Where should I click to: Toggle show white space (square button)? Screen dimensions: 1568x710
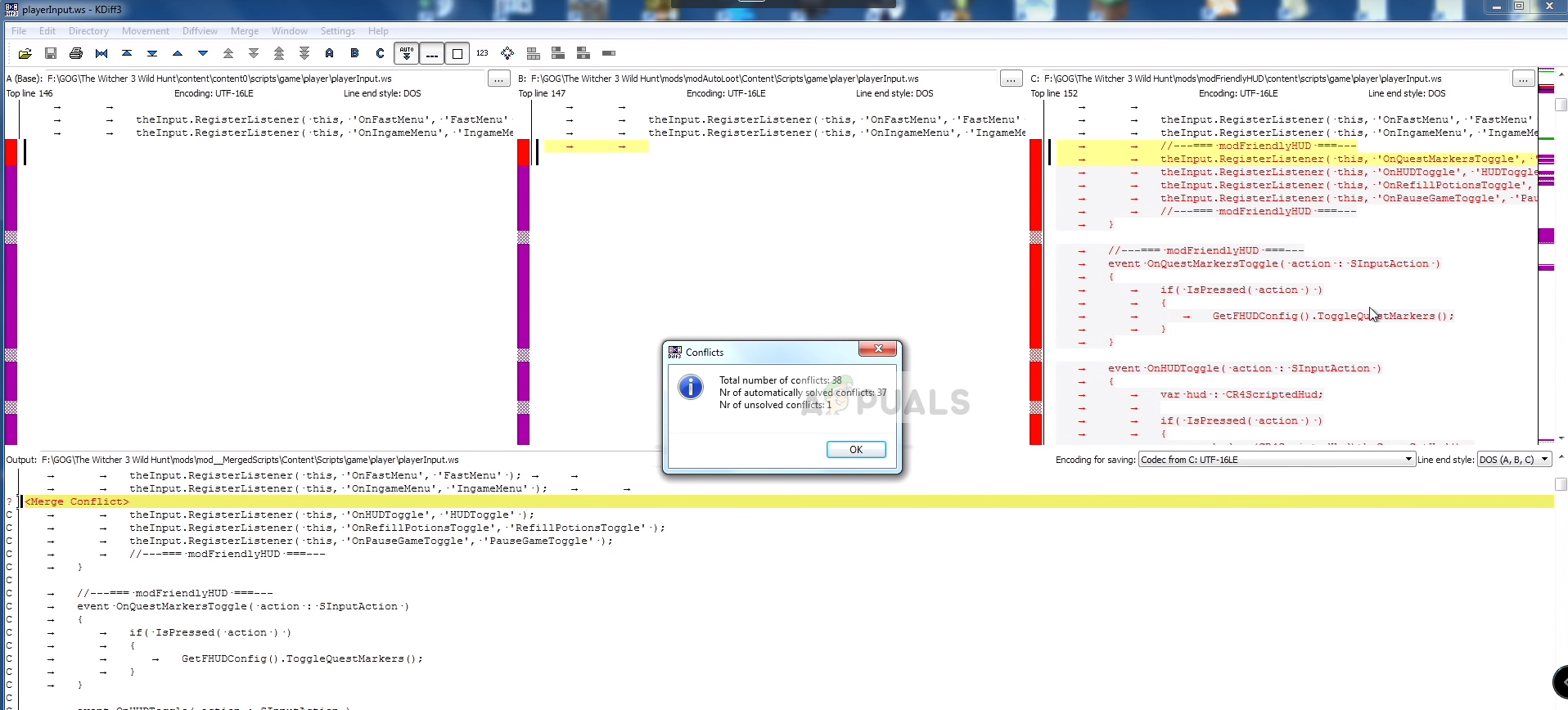click(x=457, y=53)
